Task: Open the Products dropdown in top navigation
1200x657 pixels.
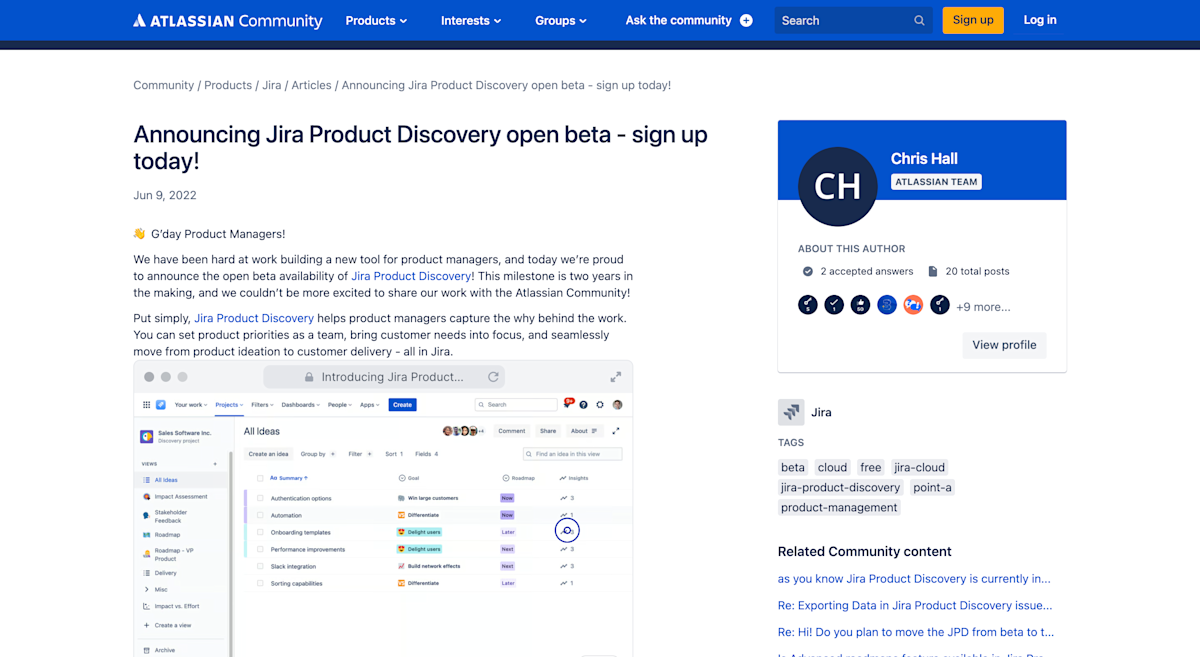Action: click(x=376, y=20)
